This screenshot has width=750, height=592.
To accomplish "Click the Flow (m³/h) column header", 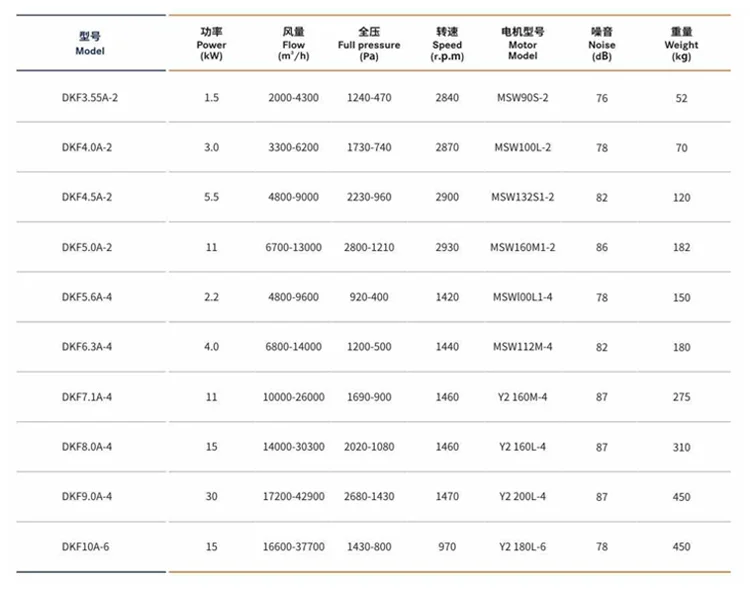I will (x=294, y=44).
